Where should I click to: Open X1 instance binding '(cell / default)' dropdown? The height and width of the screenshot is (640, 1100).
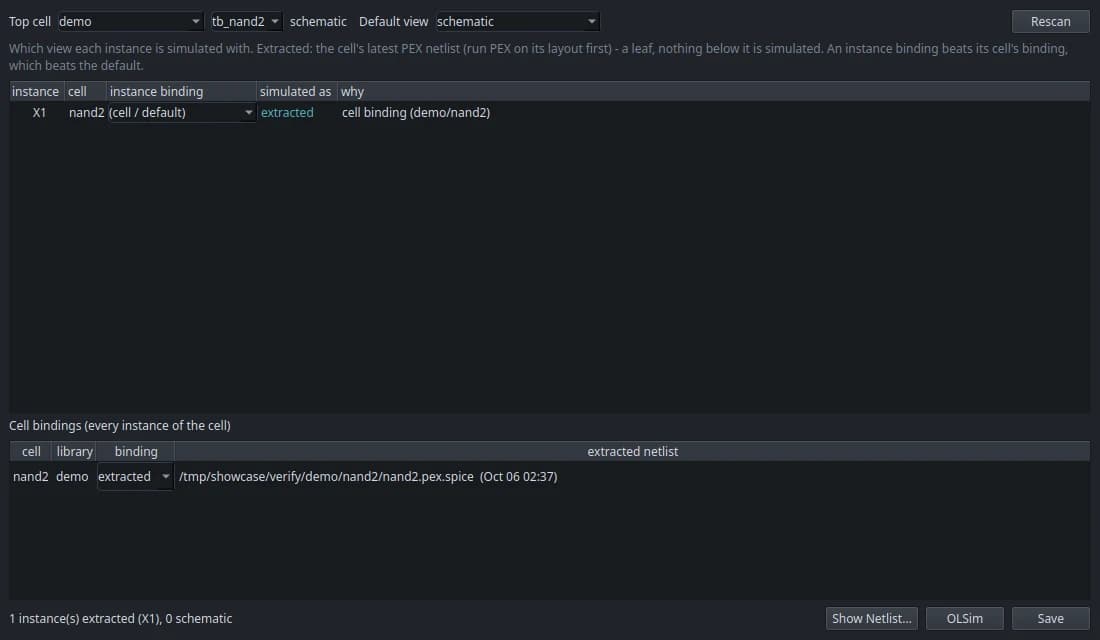[182, 112]
